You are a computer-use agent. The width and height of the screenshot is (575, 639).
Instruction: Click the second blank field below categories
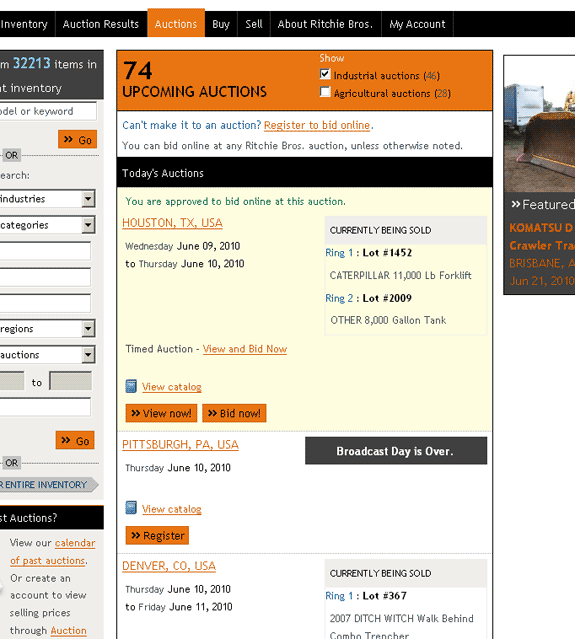click(x=45, y=277)
